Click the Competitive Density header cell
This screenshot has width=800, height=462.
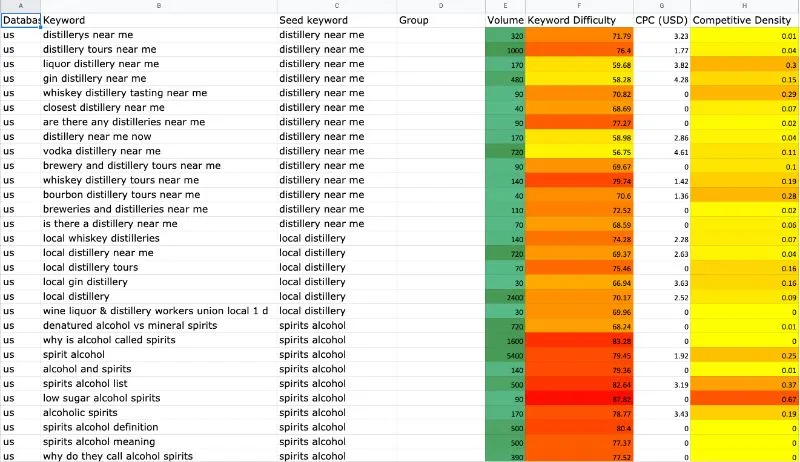pyautogui.click(x=744, y=20)
